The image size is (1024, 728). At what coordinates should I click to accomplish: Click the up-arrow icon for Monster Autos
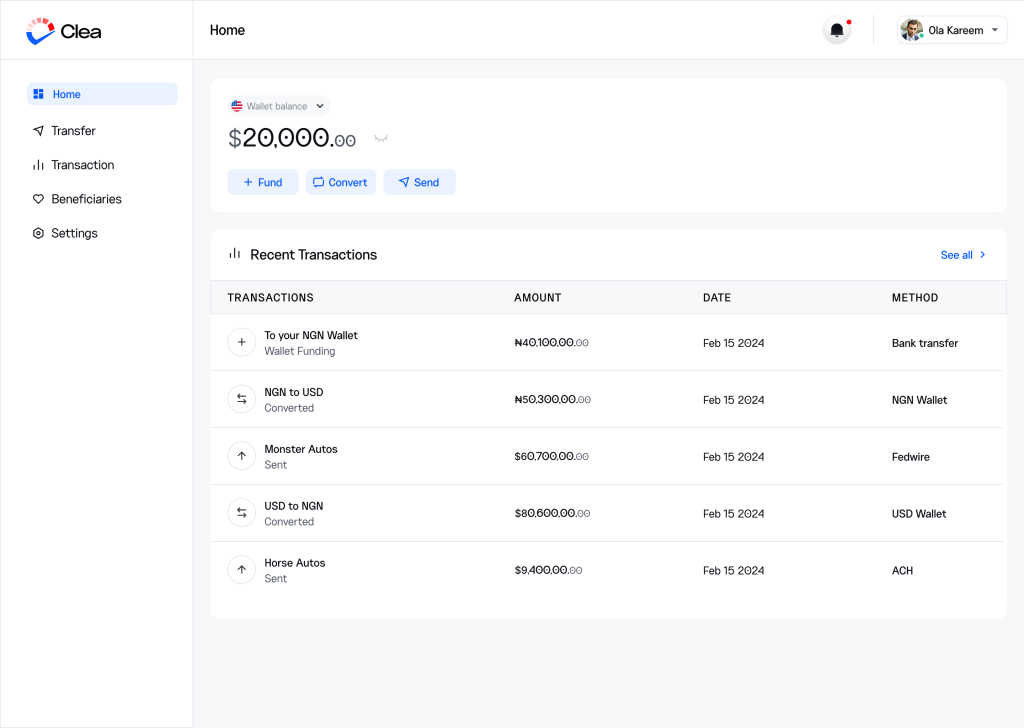[x=241, y=457]
